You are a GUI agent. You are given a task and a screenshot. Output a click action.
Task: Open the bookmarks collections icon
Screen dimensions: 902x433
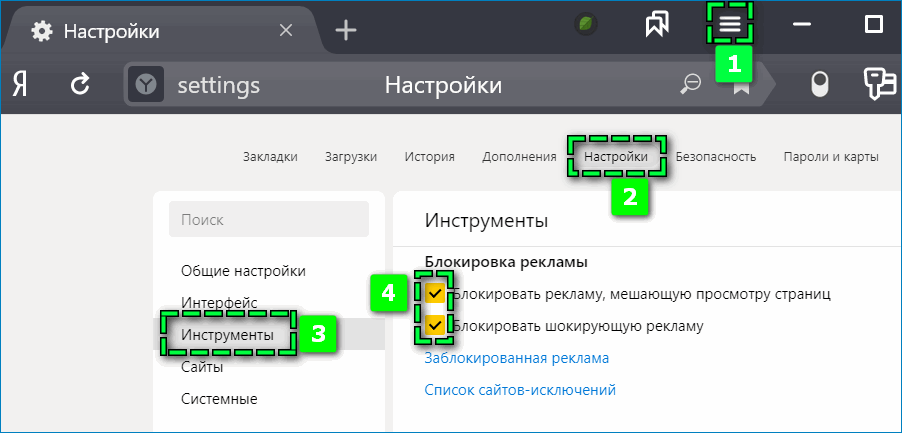pyautogui.click(x=657, y=25)
